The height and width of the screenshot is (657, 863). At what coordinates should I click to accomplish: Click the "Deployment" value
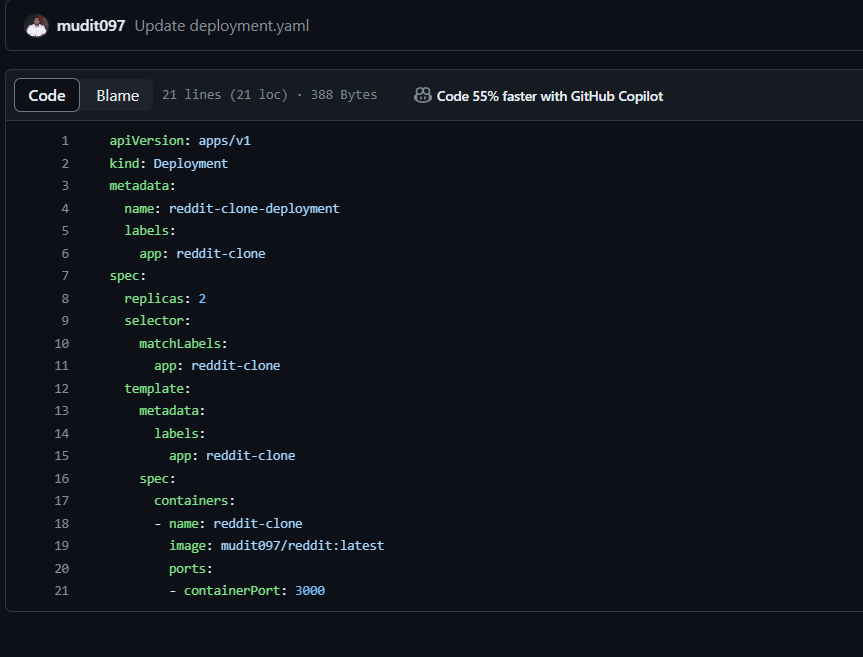click(x=190, y=163)
